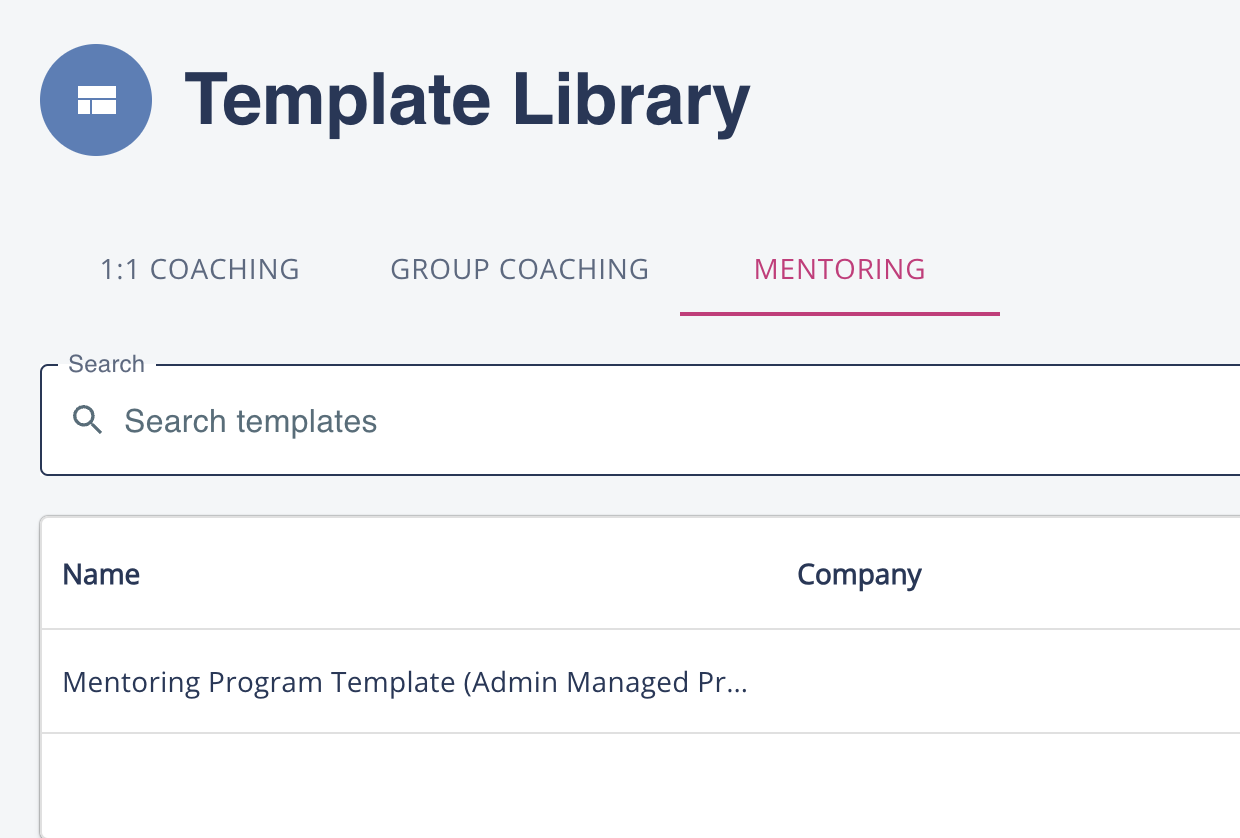Click the pink underline beneath Mentoring tab
Image resolution: width=1240 pixels, height=838 pixels.
pyautogui.click(x=839, y=313)
